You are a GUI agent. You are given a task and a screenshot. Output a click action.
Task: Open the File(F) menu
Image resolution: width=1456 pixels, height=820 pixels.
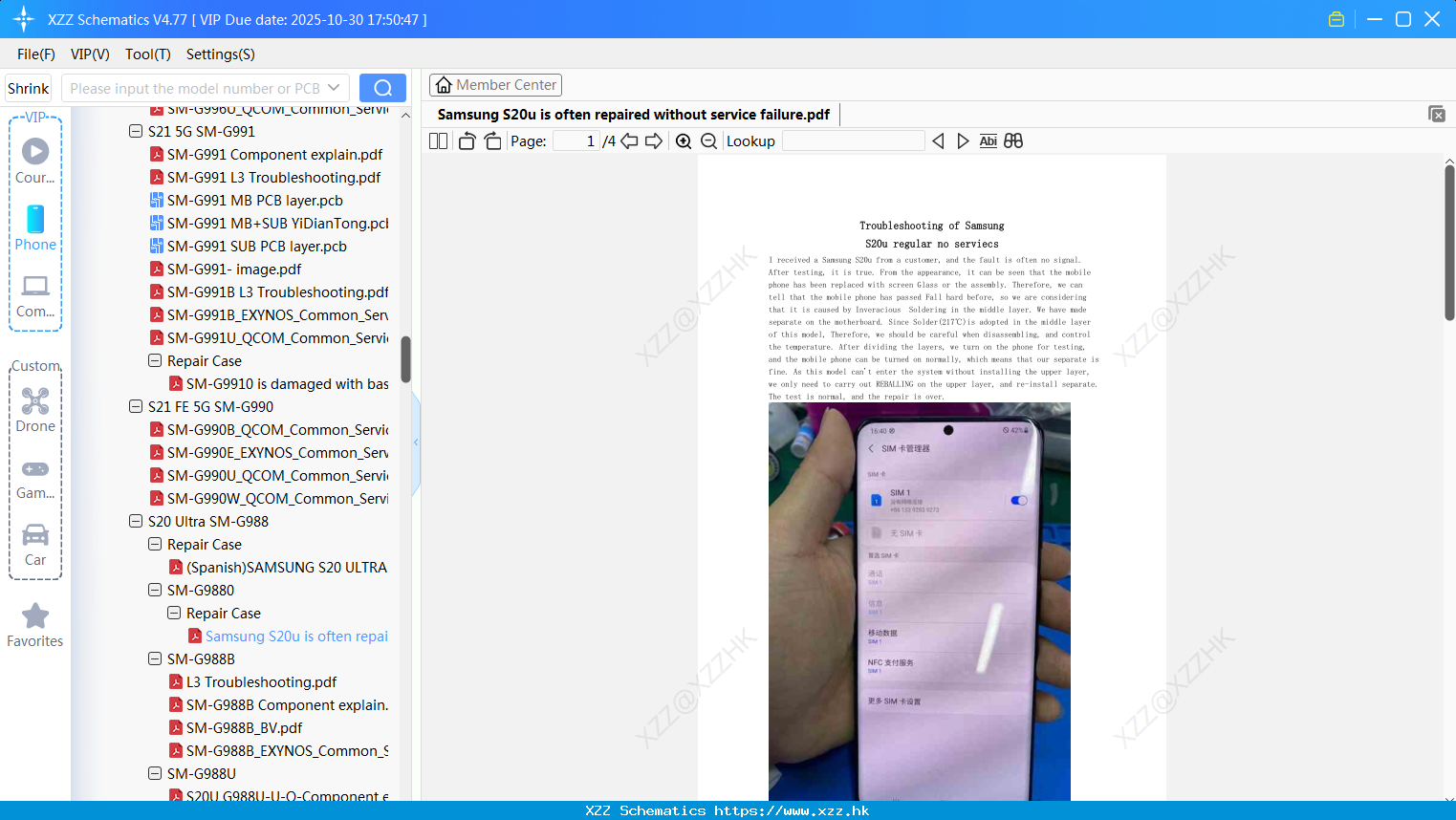pyautogui.click(x=36, y=54)
